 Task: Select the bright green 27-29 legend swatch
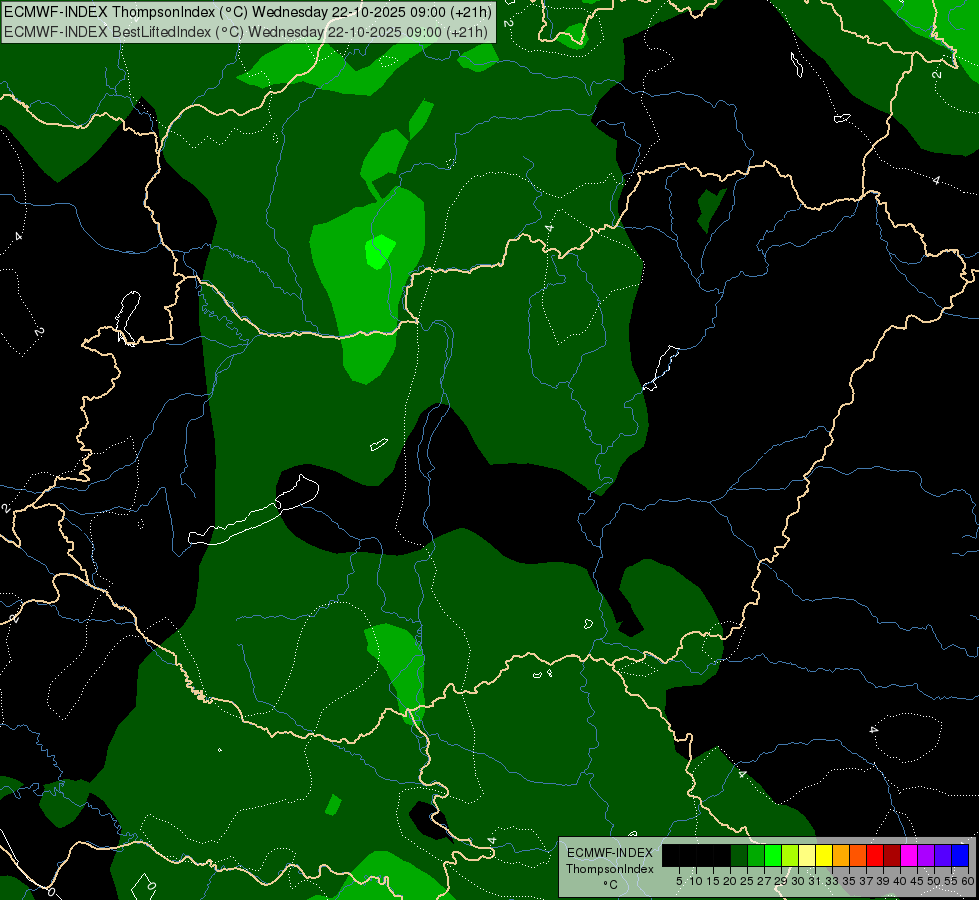point(773,855)
